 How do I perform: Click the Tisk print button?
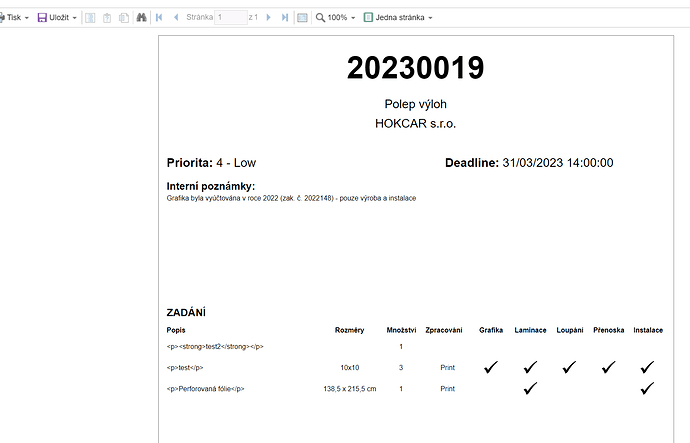10,18
